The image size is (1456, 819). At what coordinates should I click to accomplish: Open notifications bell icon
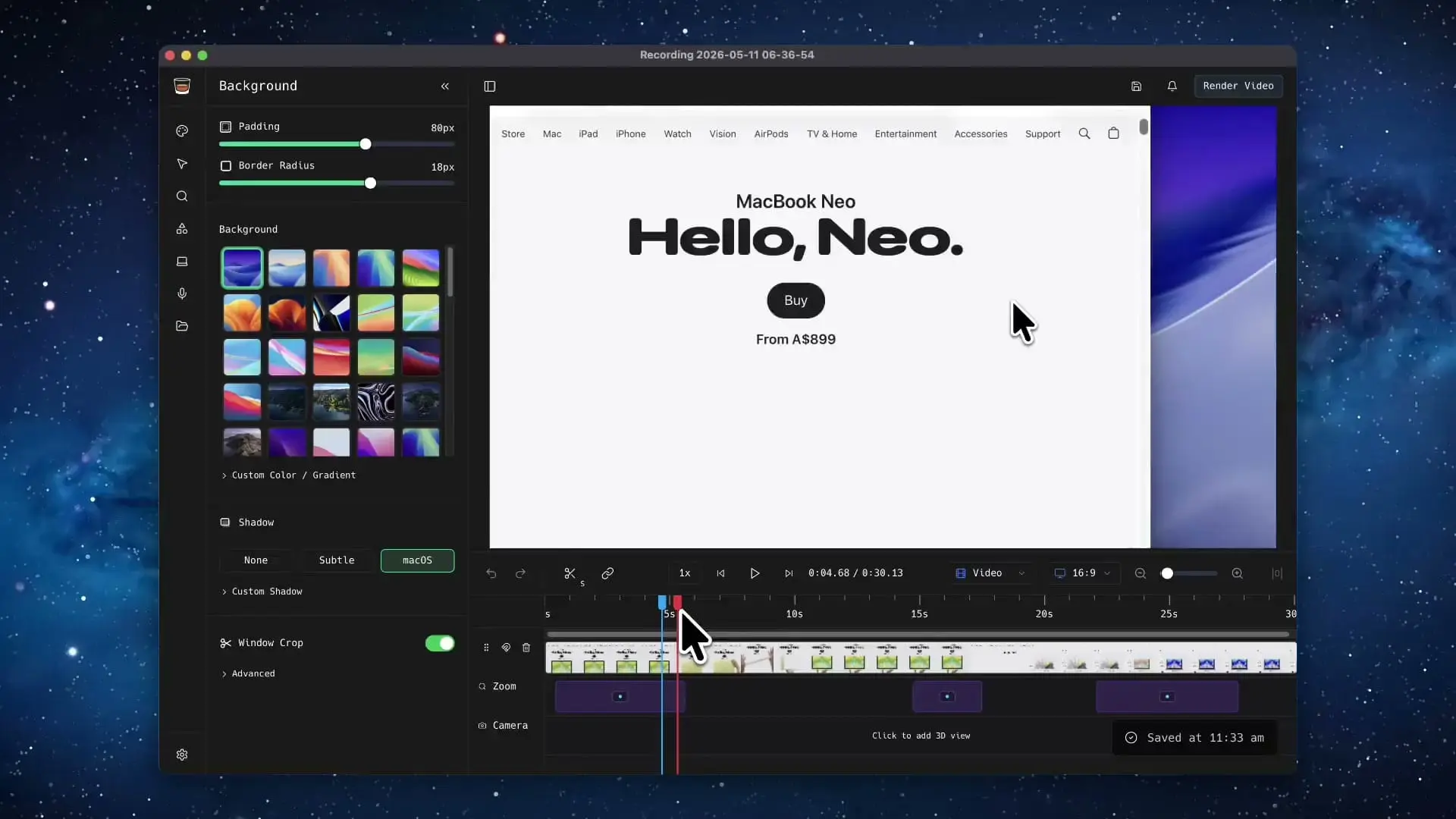[x=1172, y=86]
